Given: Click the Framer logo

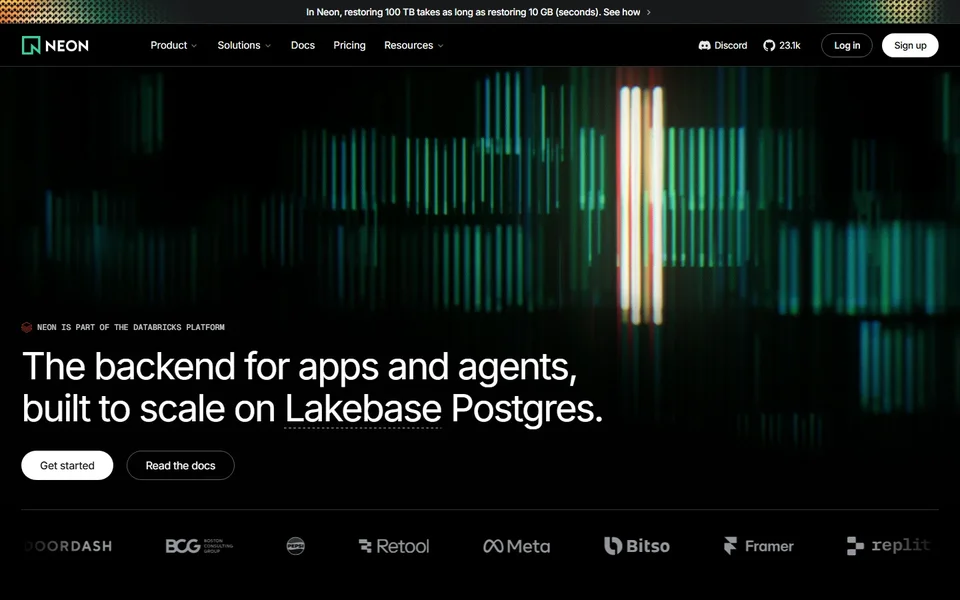Looking at the screenshot, I should point(758,546).
